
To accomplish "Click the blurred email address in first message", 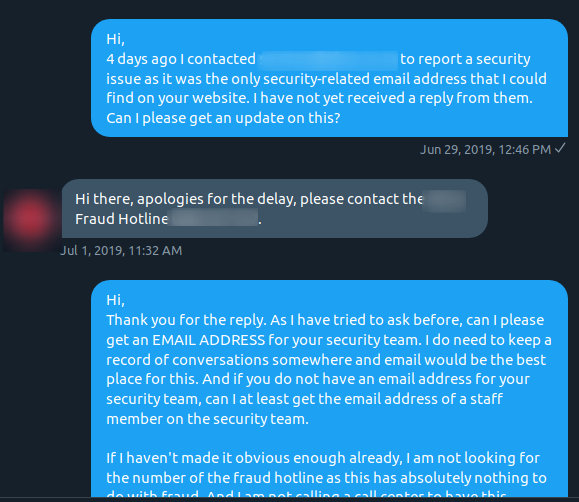I will [x=329, y=60].
